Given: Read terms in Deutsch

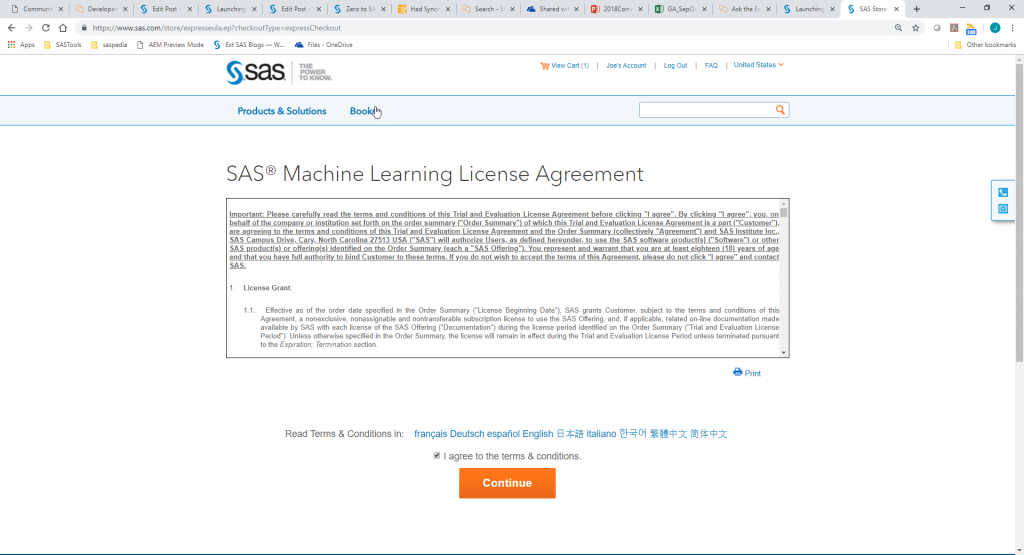Looking at the screenshot, I should pyautogui.click(x=467, y=434).
